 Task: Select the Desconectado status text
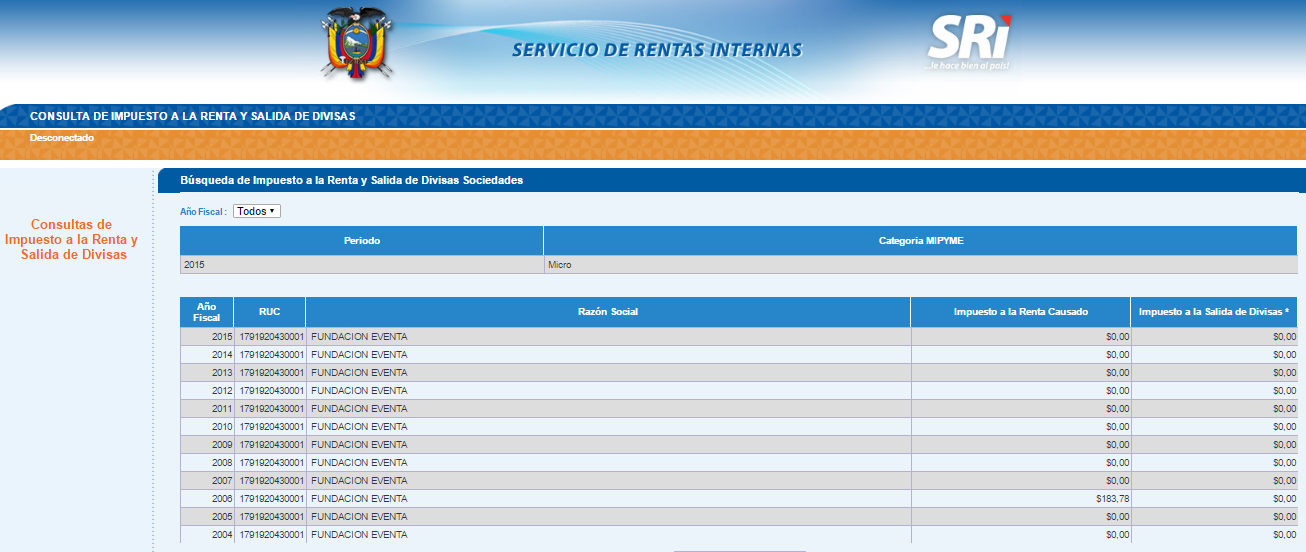(x=62, y=138)
